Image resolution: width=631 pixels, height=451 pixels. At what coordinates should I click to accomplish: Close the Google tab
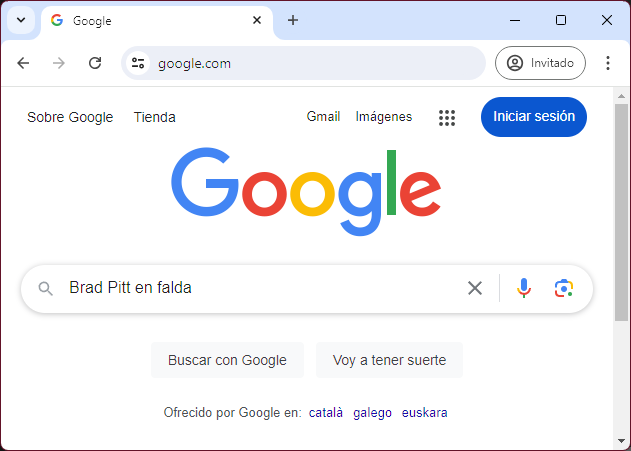tap(257, 20)
